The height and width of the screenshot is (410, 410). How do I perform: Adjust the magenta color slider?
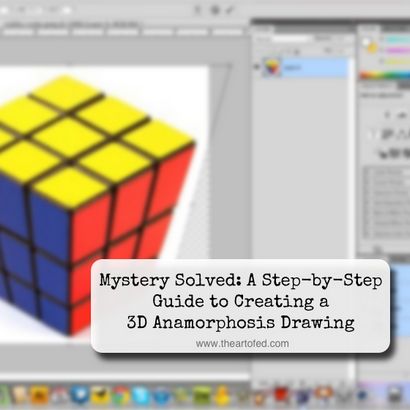[397, 51]
